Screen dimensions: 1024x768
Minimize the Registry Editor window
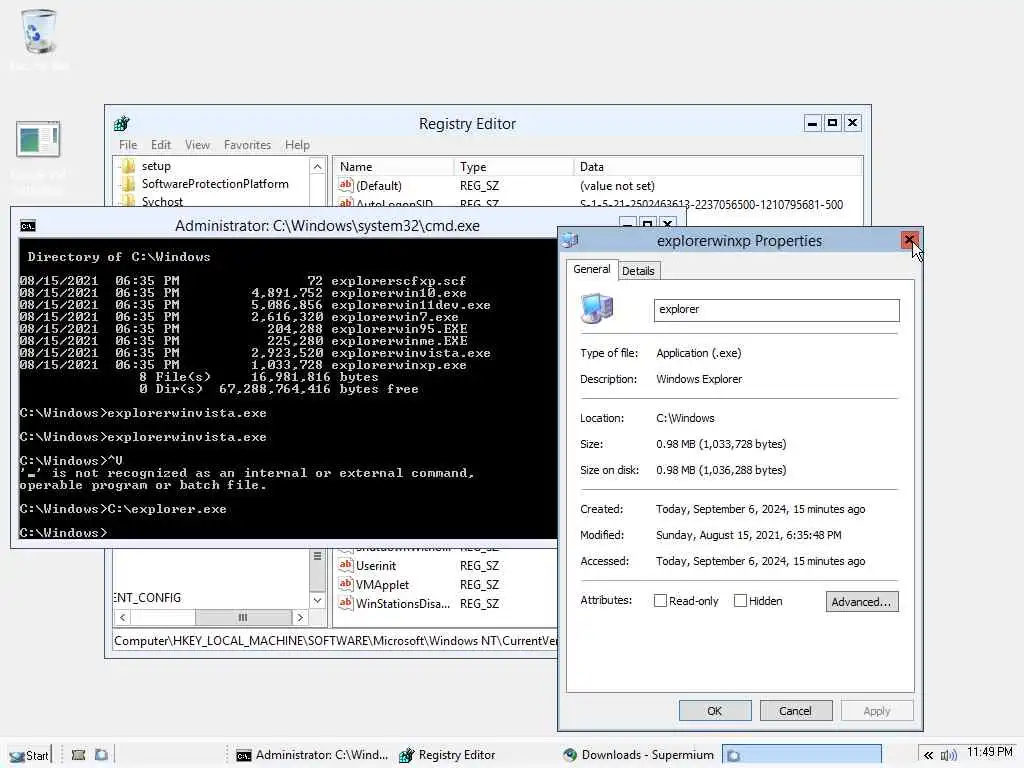pyautogui.click(x=812, y=123)
